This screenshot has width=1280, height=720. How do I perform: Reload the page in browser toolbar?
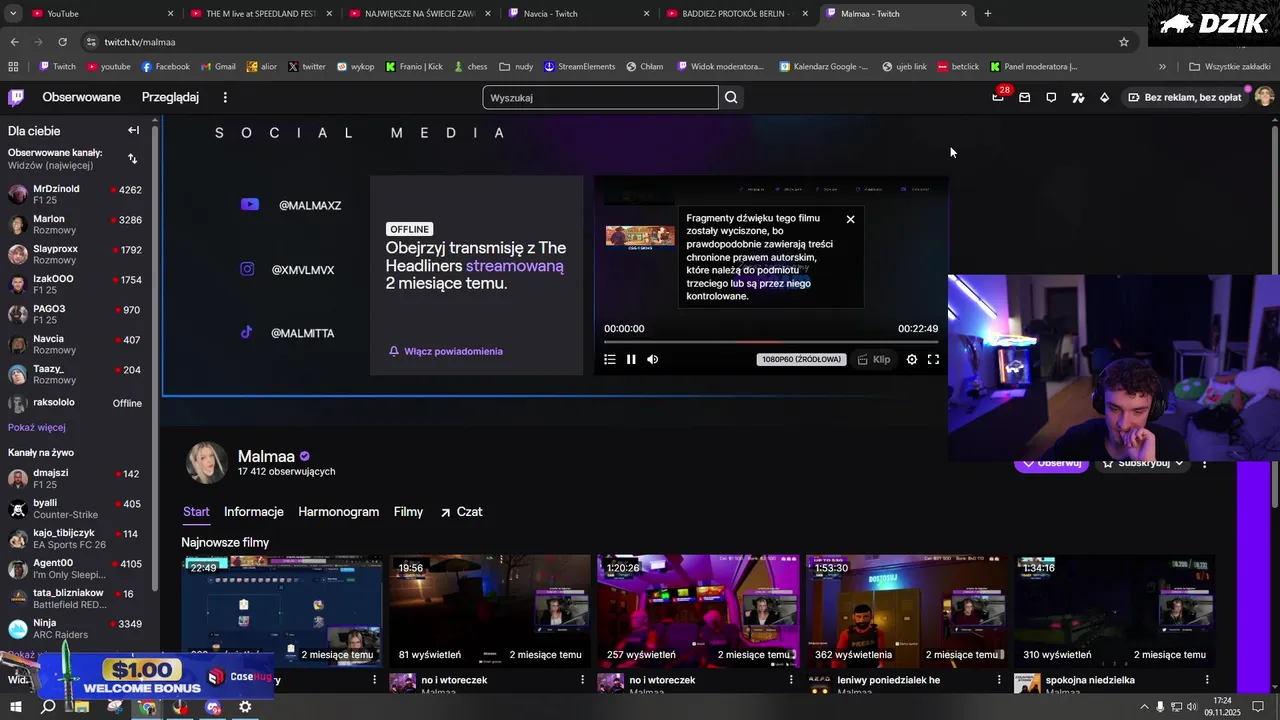62,42
